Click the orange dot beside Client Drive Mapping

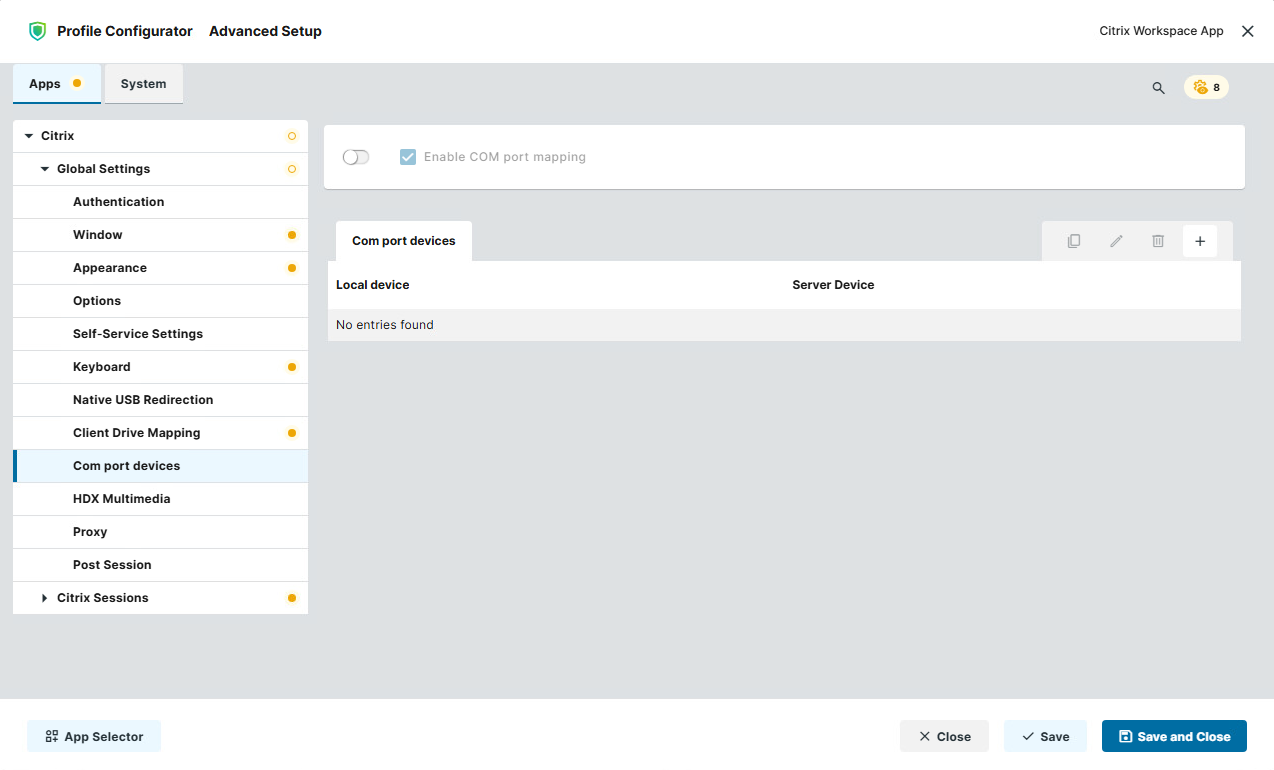292,433
